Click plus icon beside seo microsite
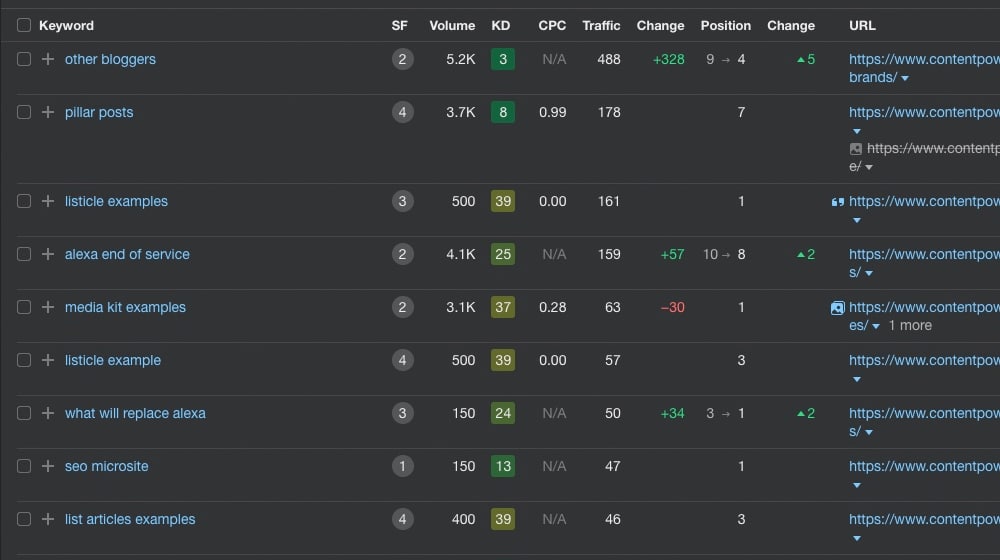This screenshot has width=1000, height=560. pos(48,466)
